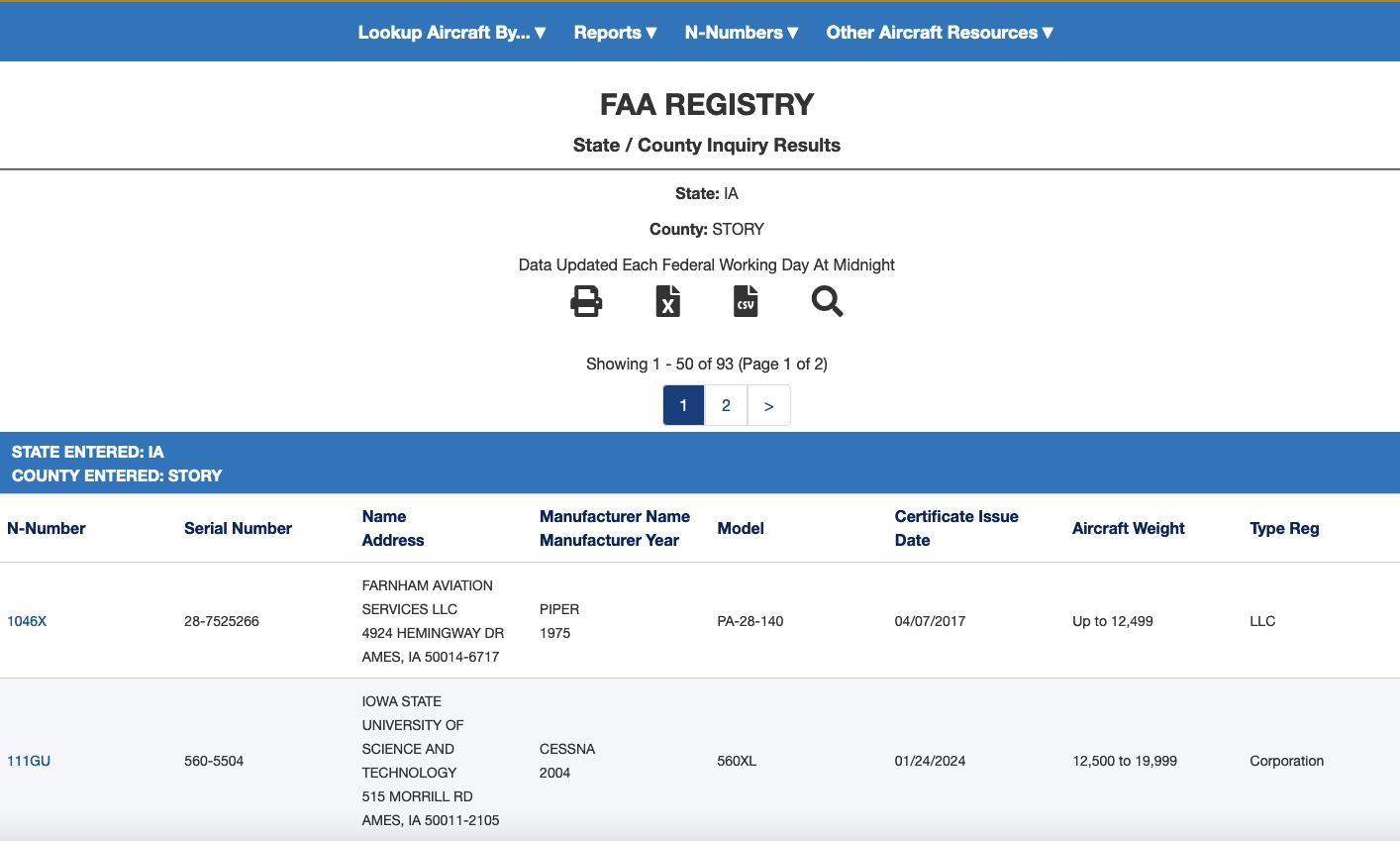Select weight 12,500 to 19,999
Viewport: 1400px width, 841px height.
pos(1125,761)
